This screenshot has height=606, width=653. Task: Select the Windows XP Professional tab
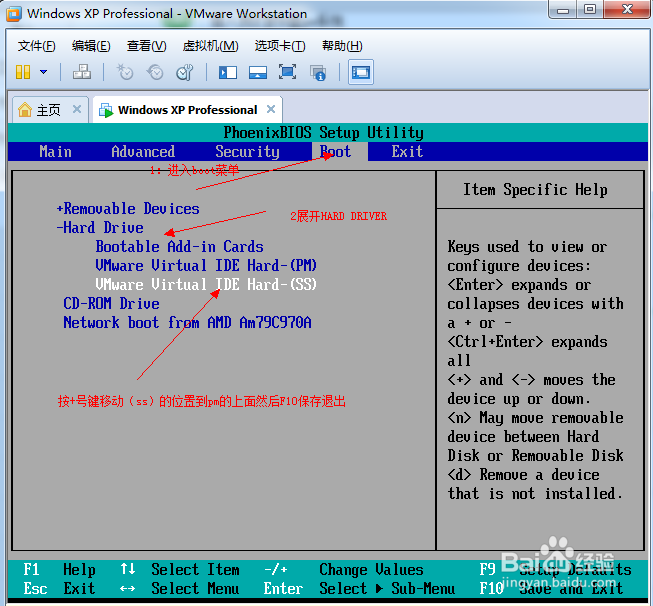pos(187,110)
